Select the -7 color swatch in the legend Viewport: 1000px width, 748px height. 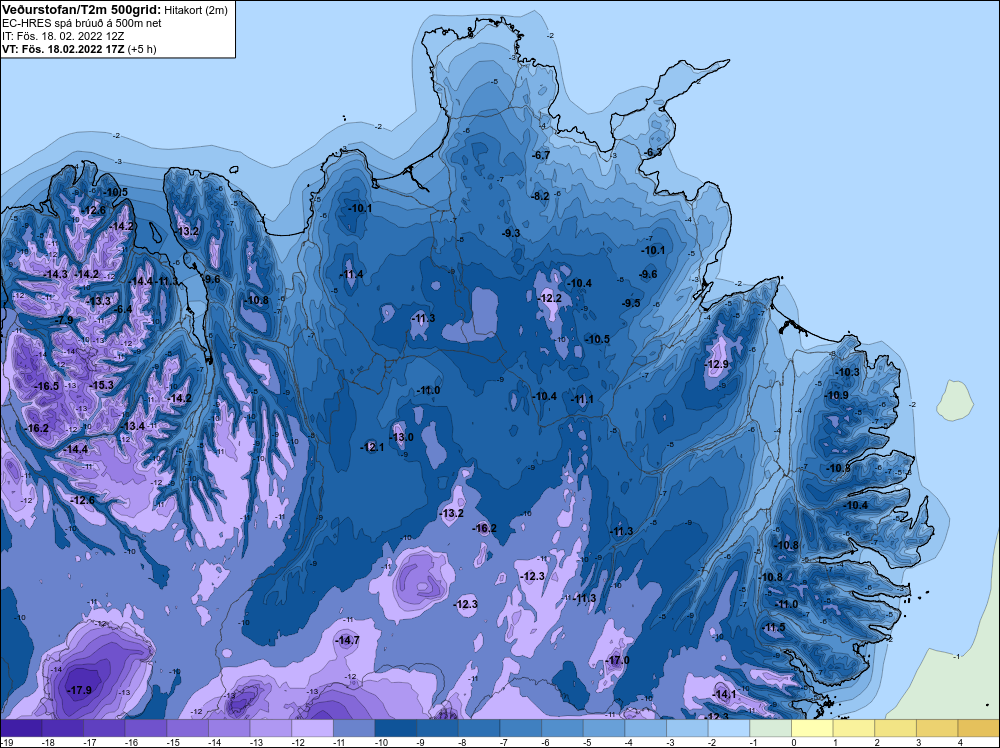(x=520, y=728)
